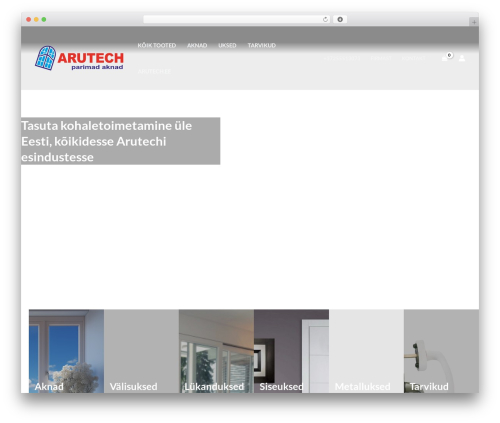Image resolution: width=500 pixels, height=423 pixels.
Task: Click the Arutech logo
Action: tap(79, 58)
